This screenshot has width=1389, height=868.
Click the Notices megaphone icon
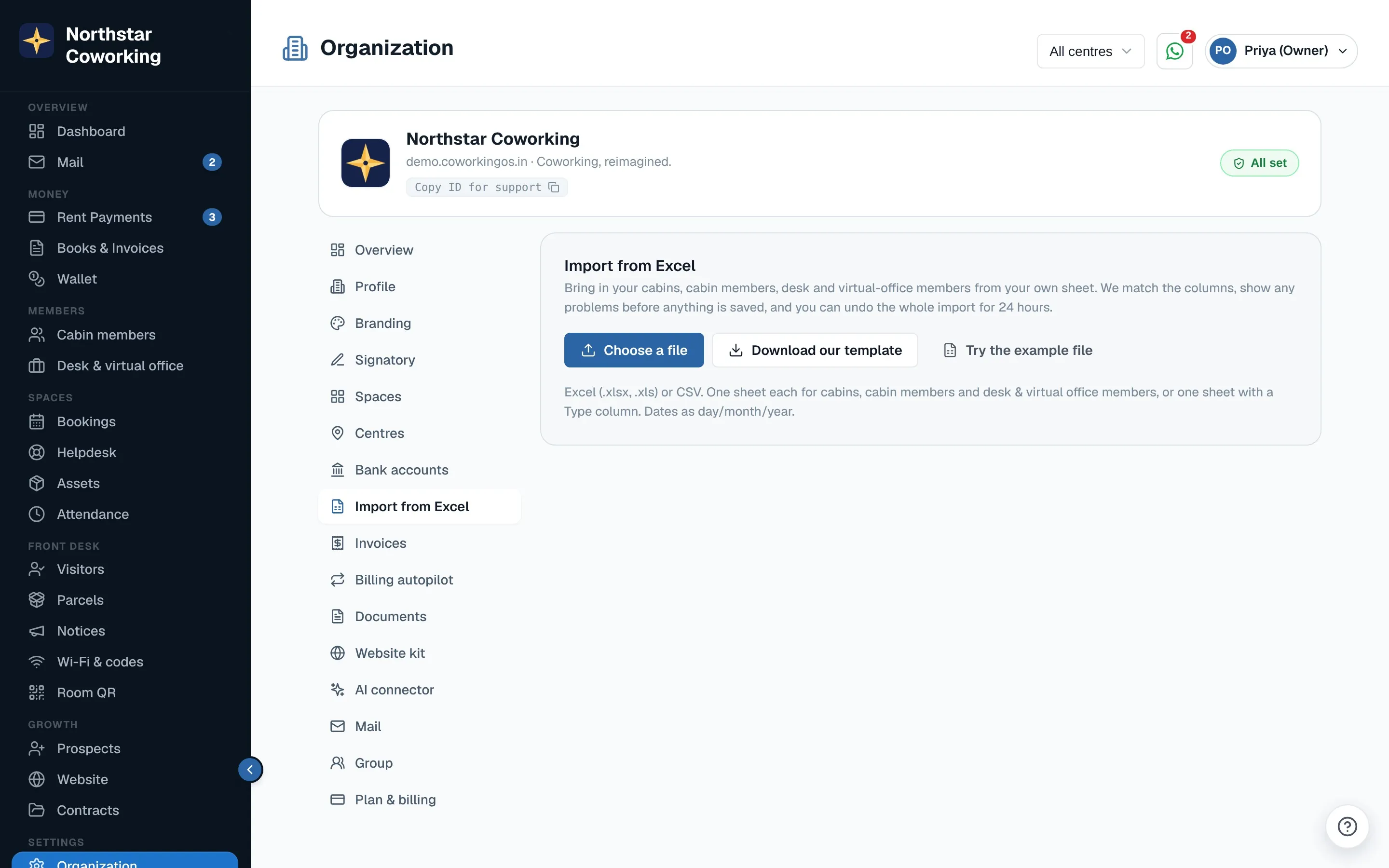coord(37,631)
